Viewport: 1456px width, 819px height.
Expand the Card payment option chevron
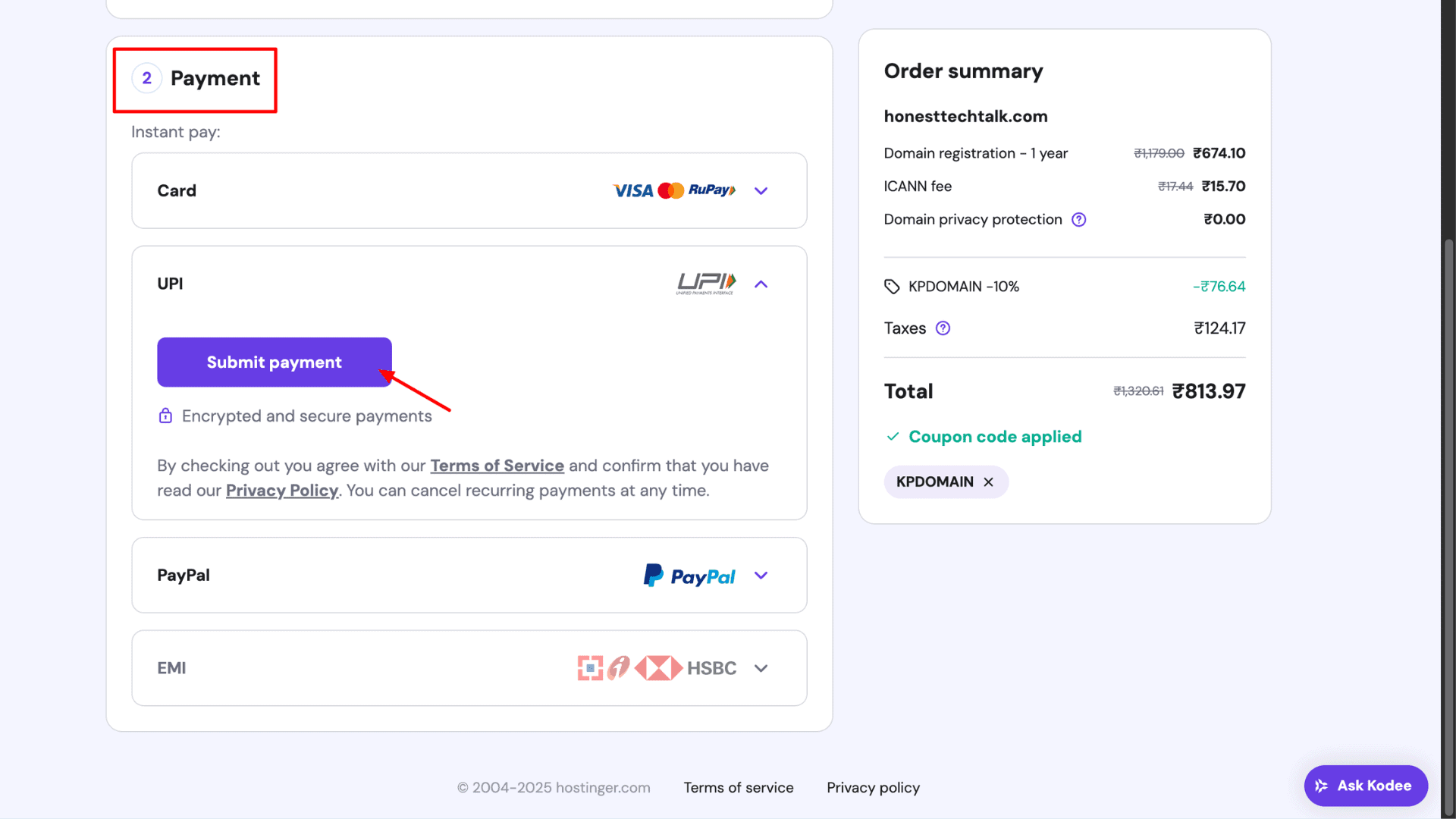click(x=761, y=191)
